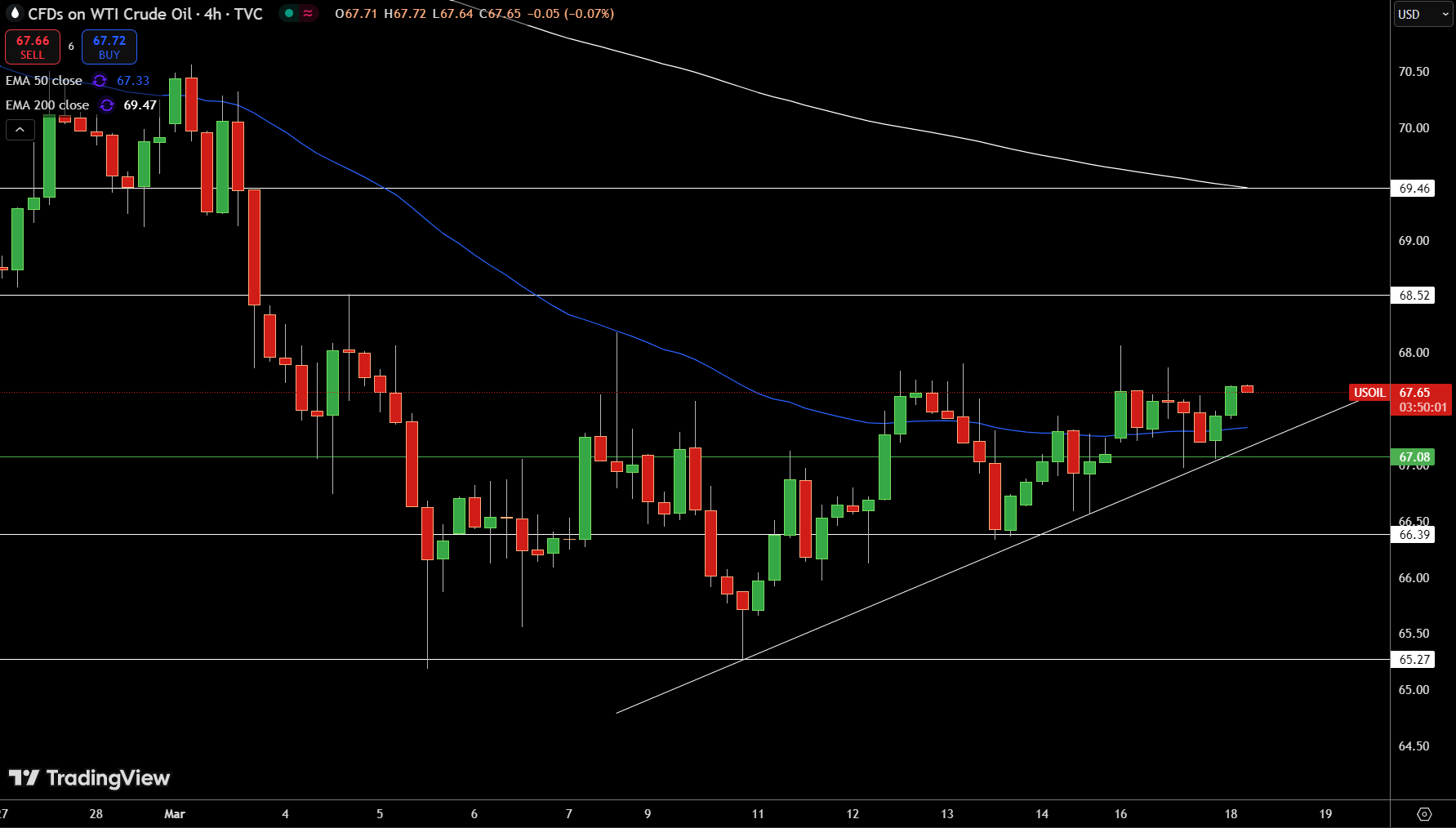Click the -0.05 (-0.07%) change value

pos(570,14)
